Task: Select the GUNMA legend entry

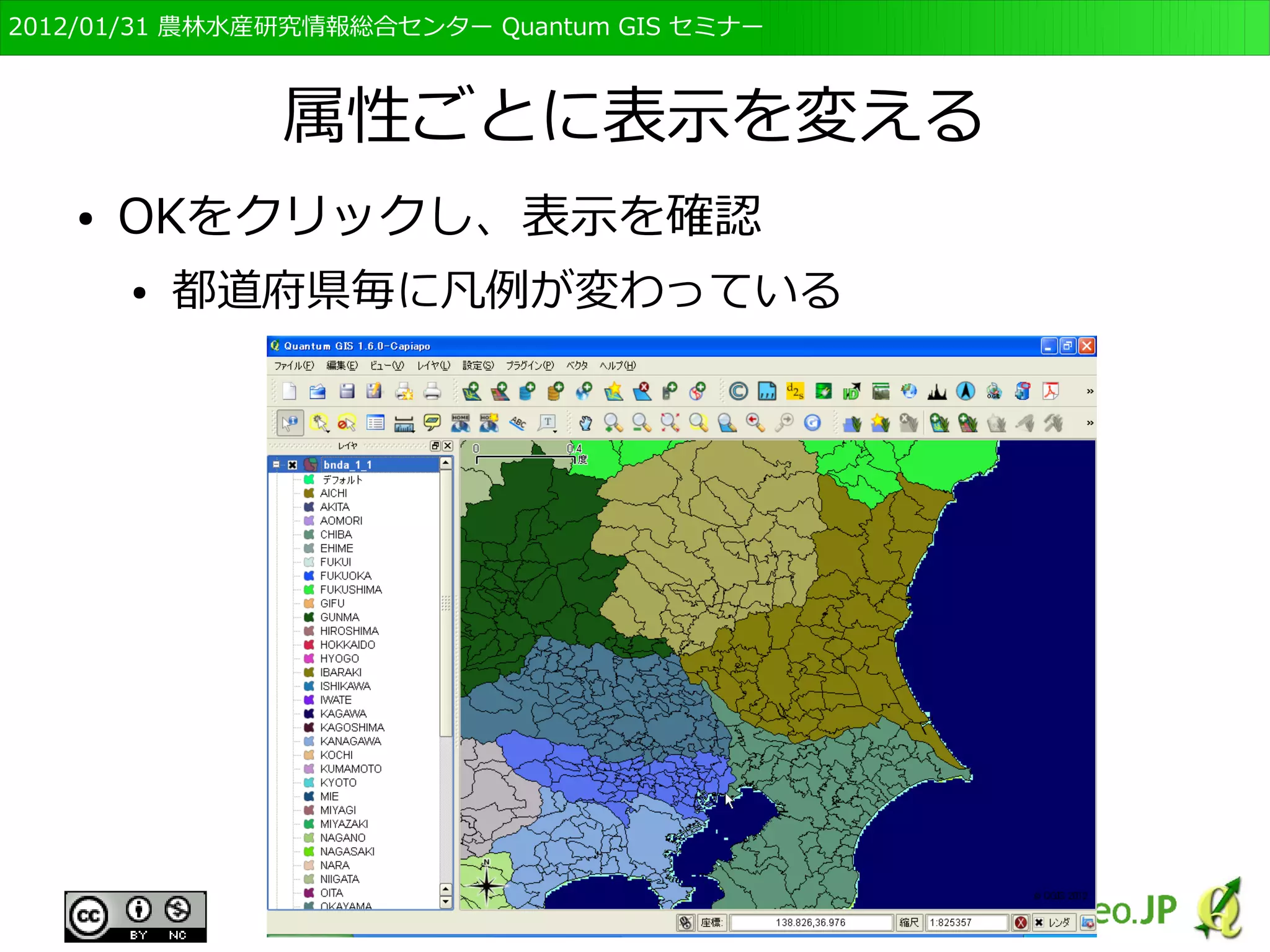Action: click(340, 617)
